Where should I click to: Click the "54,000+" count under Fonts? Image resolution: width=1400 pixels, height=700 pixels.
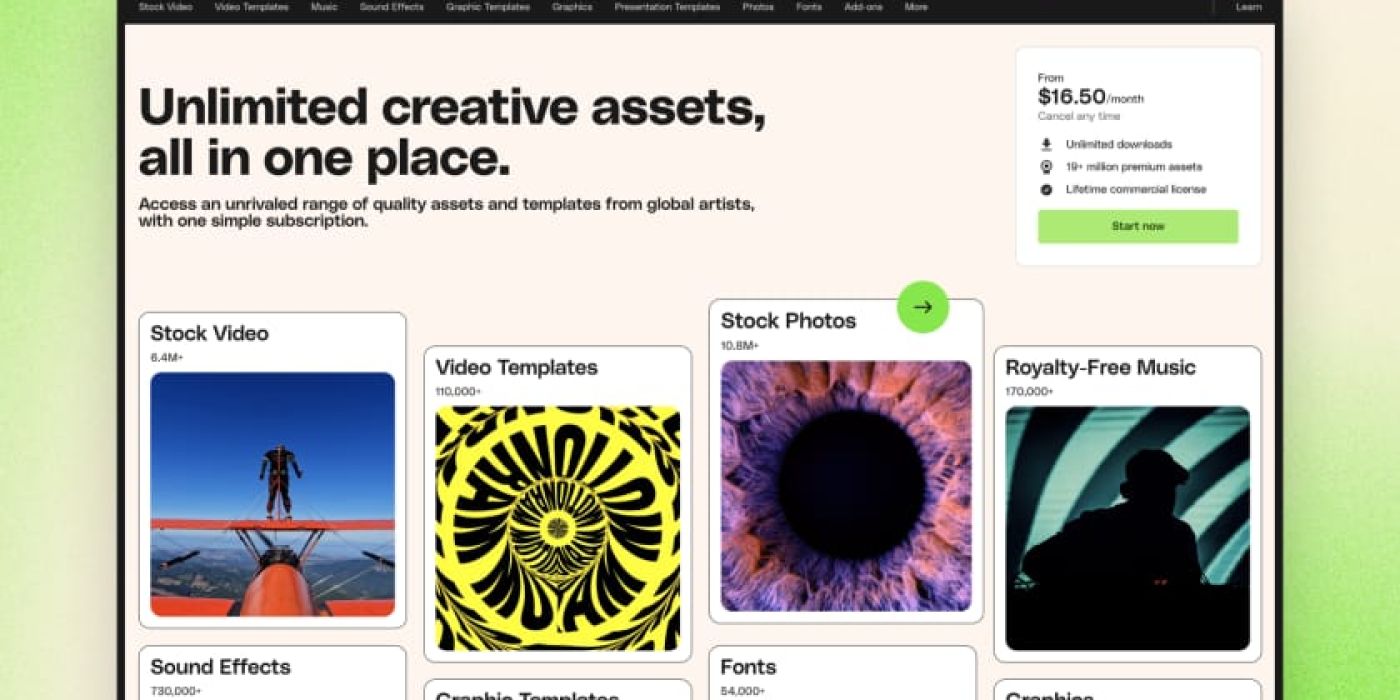[743, 691]
